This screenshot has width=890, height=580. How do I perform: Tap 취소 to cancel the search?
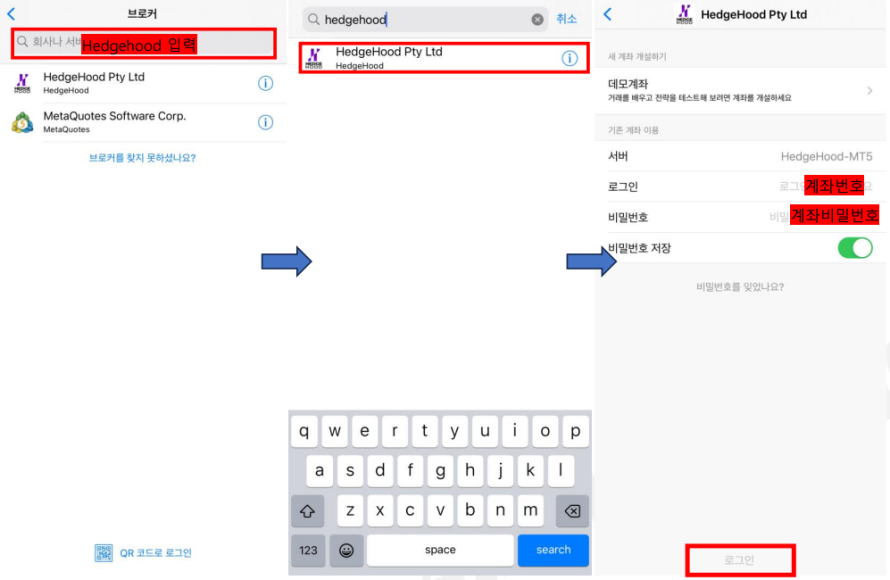567,19
